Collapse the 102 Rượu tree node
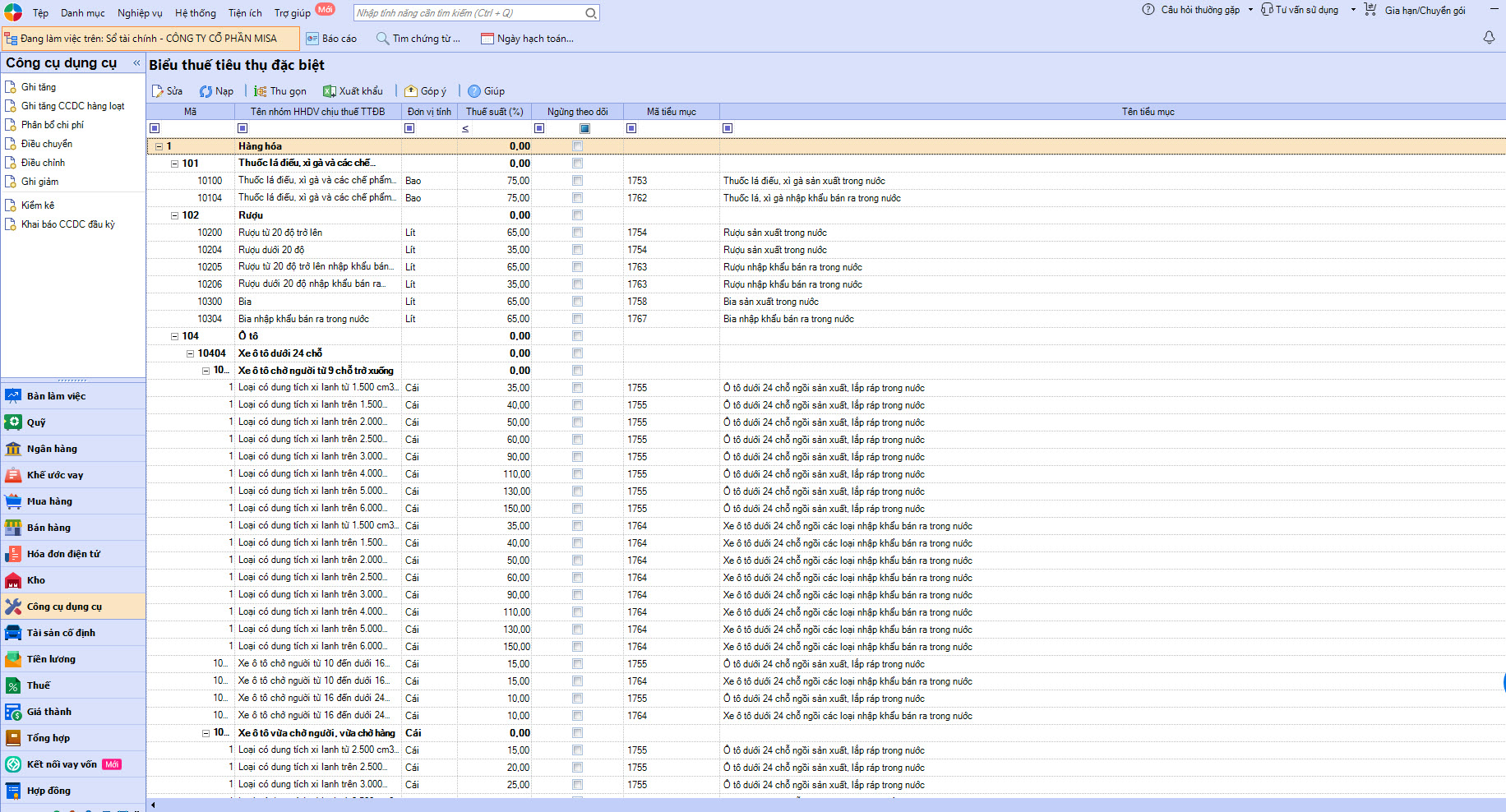1506x812 pixels. [174, 215]
